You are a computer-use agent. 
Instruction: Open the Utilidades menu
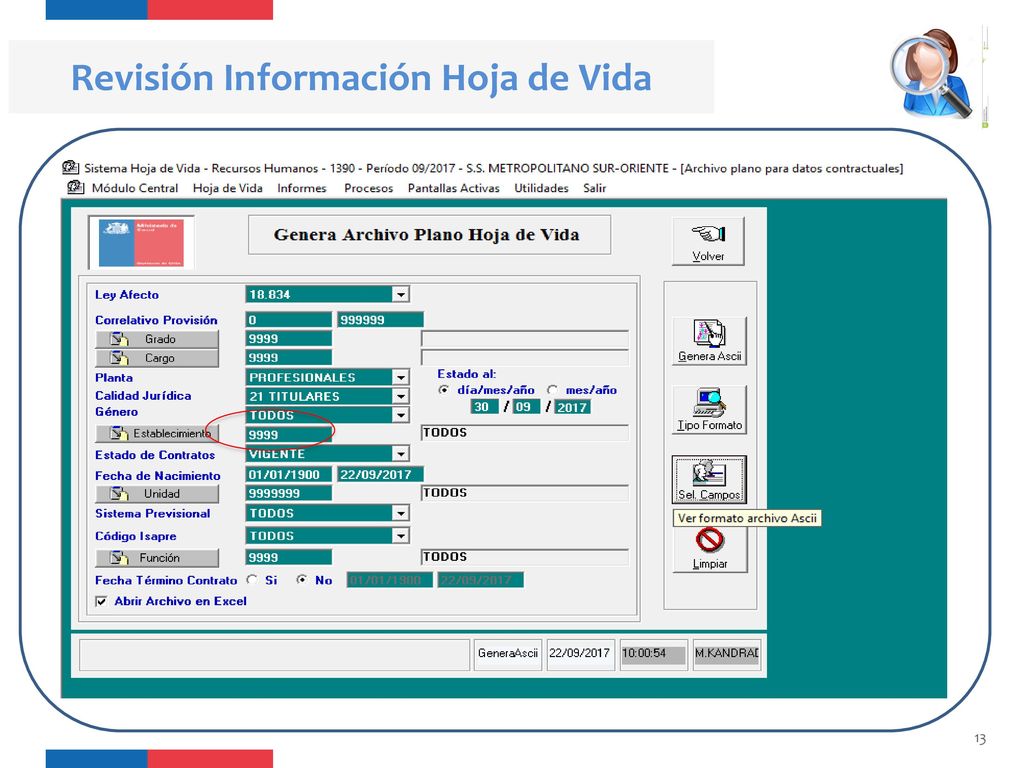[x=541, y=188]
